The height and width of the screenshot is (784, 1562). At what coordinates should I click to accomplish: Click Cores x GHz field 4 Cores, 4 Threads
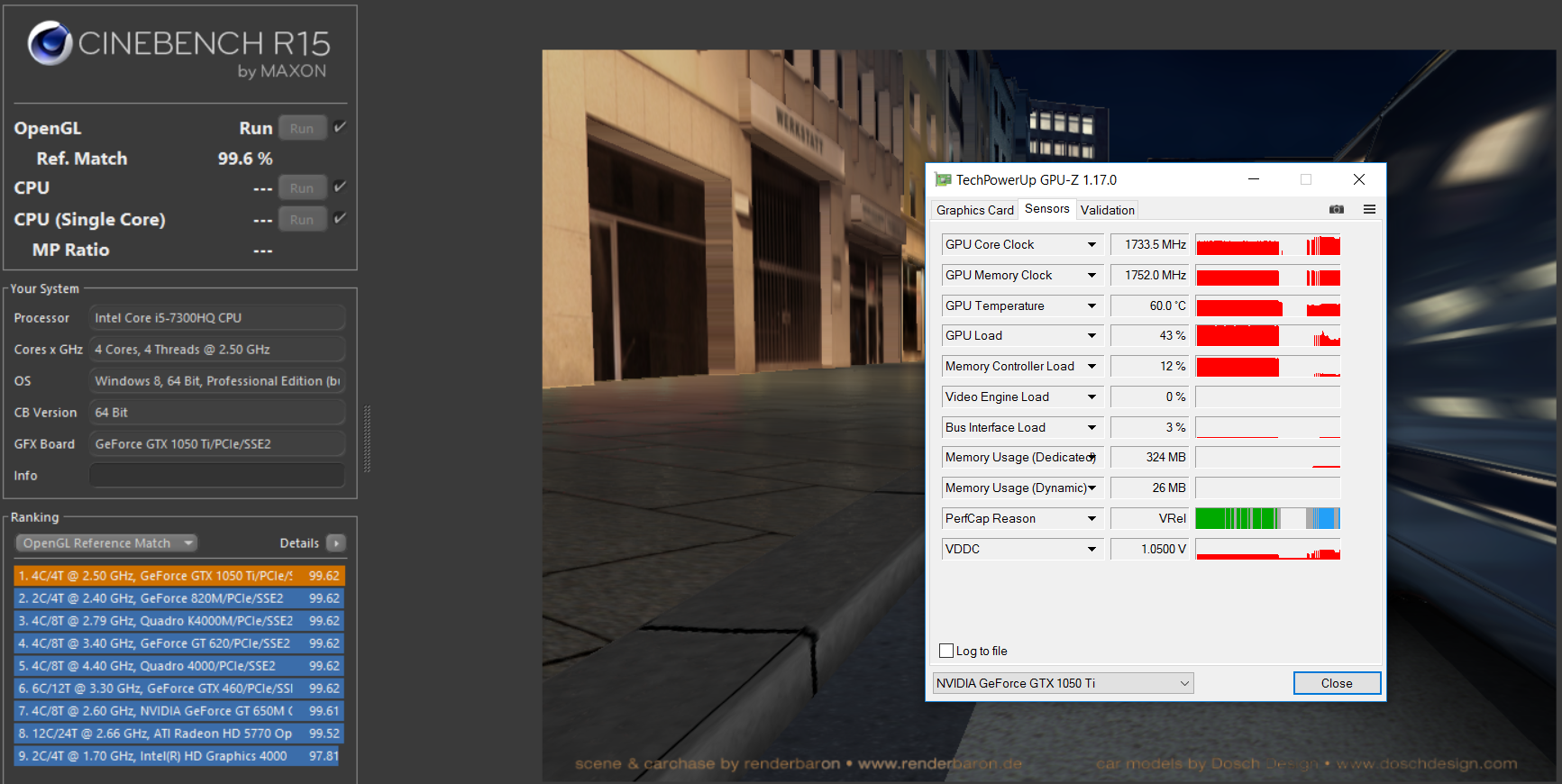[x=217, y=350]
